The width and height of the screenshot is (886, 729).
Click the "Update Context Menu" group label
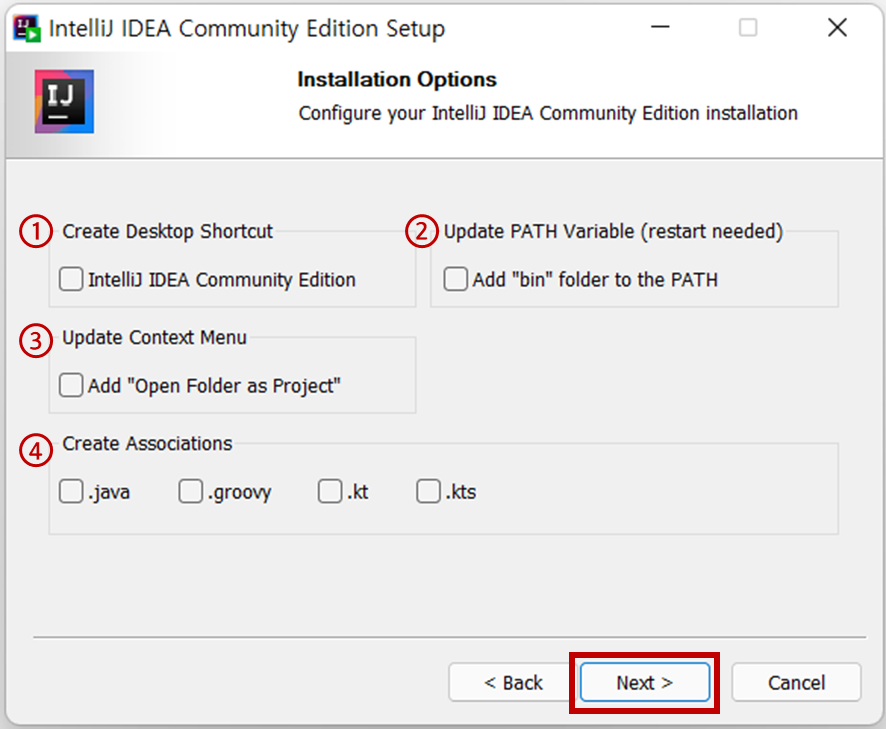pos(154,338)
